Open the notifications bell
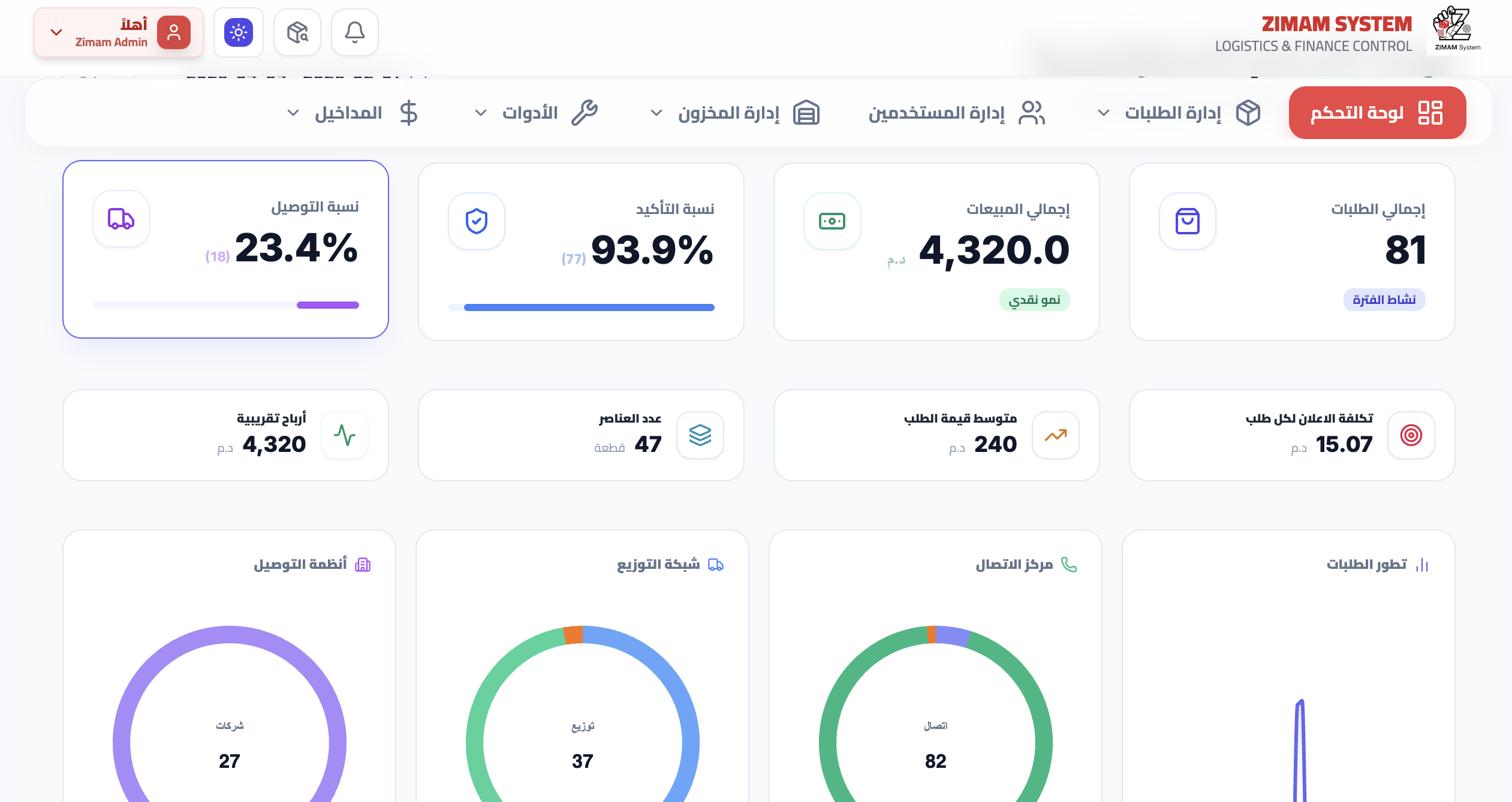The height and width of the screenshot is (802, 1512). (x=354, y=32)
